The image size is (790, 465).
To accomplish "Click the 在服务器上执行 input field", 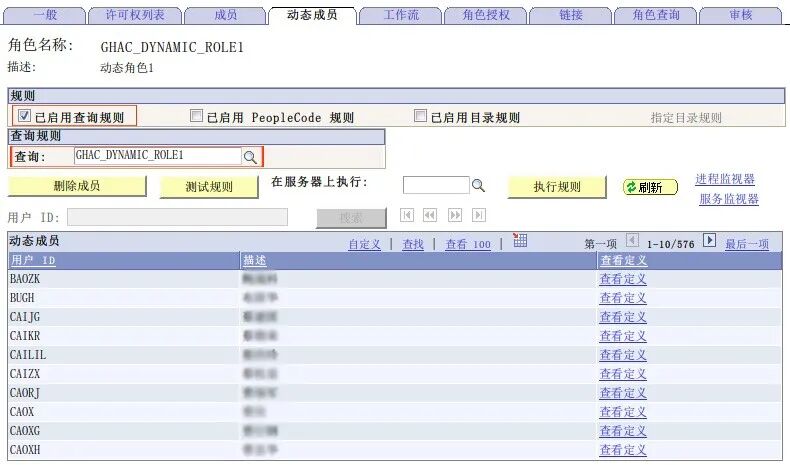I will (x=436, y=185).
